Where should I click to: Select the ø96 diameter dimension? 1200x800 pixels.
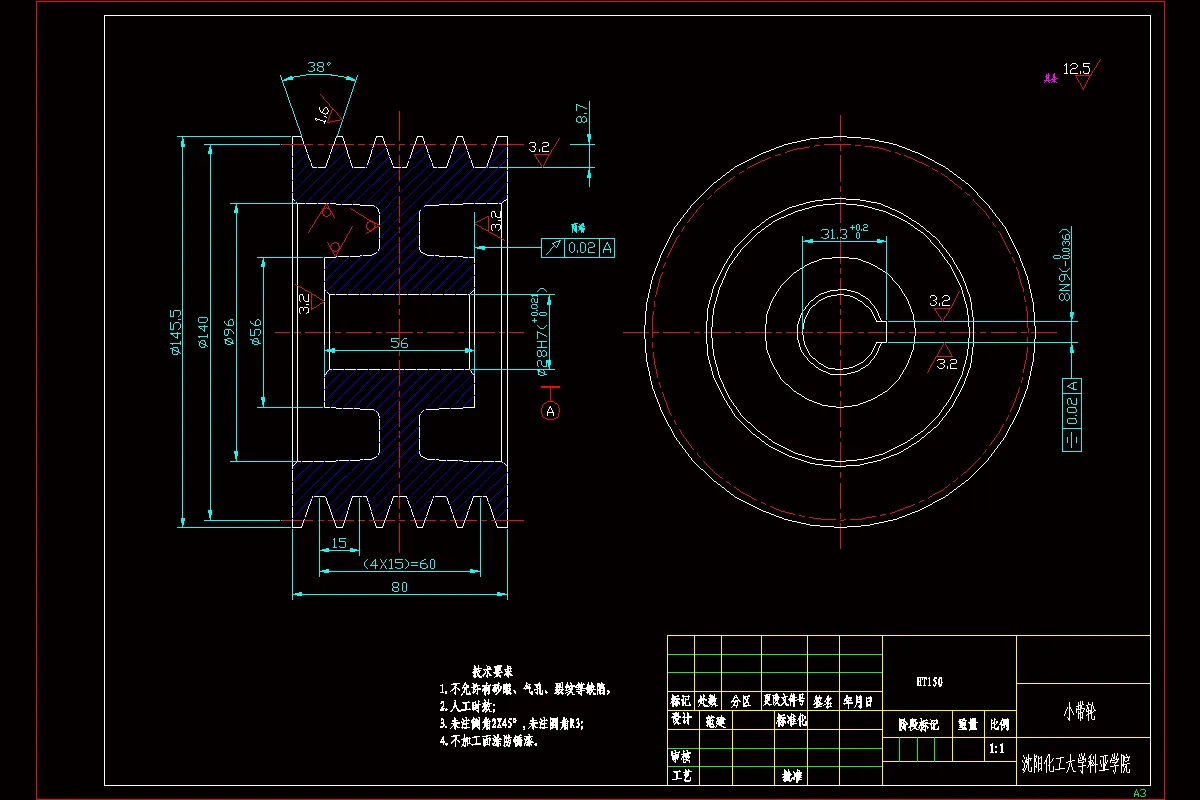point(229,332)
